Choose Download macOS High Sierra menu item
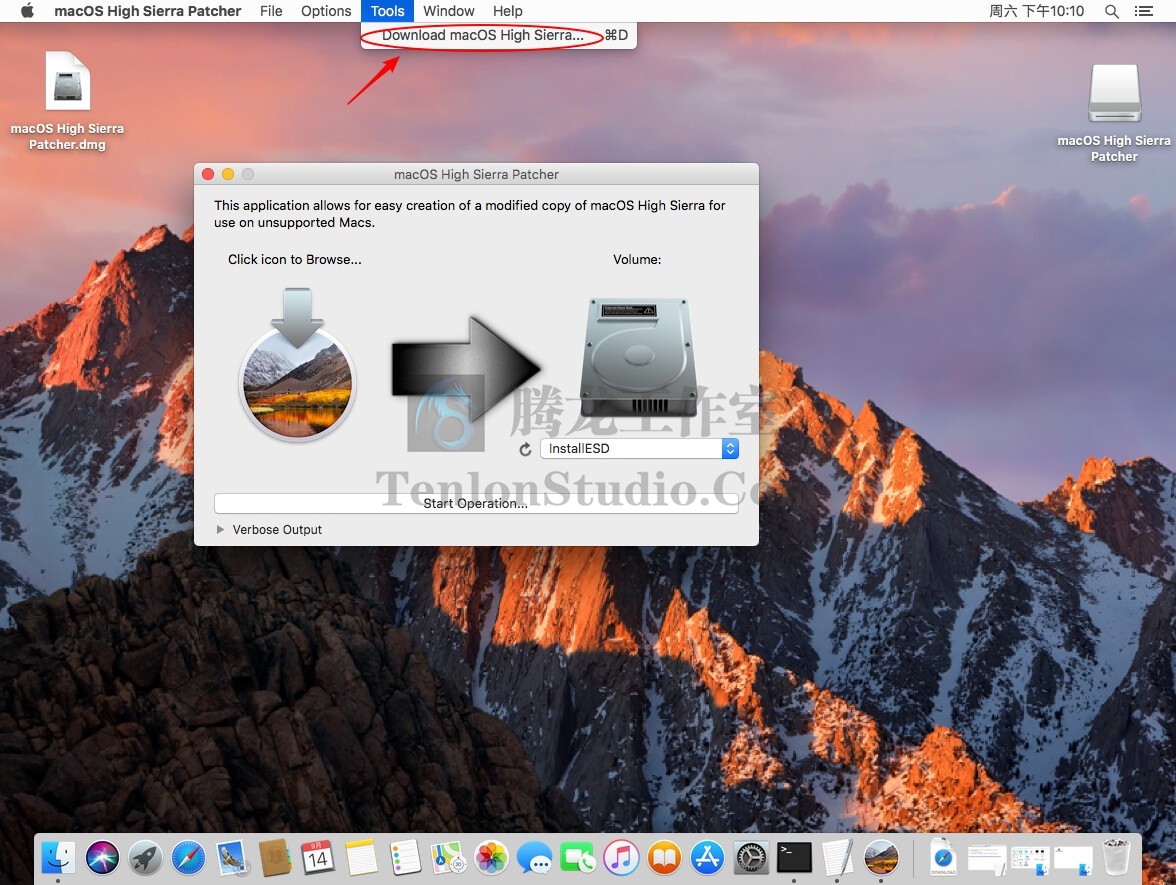Image resolution: width=1176 pixels, height=885 pixels. 499,35
